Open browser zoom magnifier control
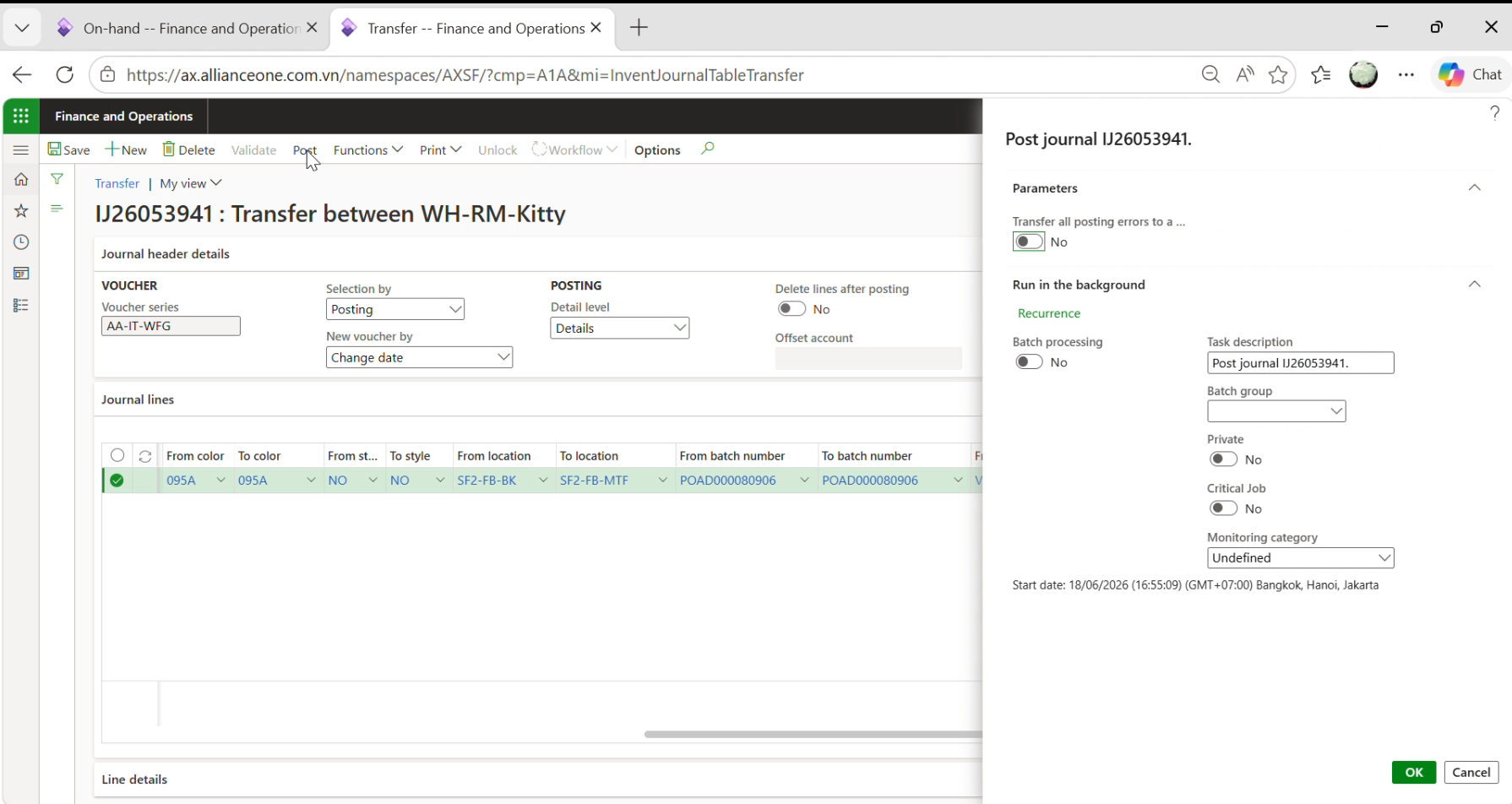The width and height of the screenshot is (1512, 804). 1210,74
